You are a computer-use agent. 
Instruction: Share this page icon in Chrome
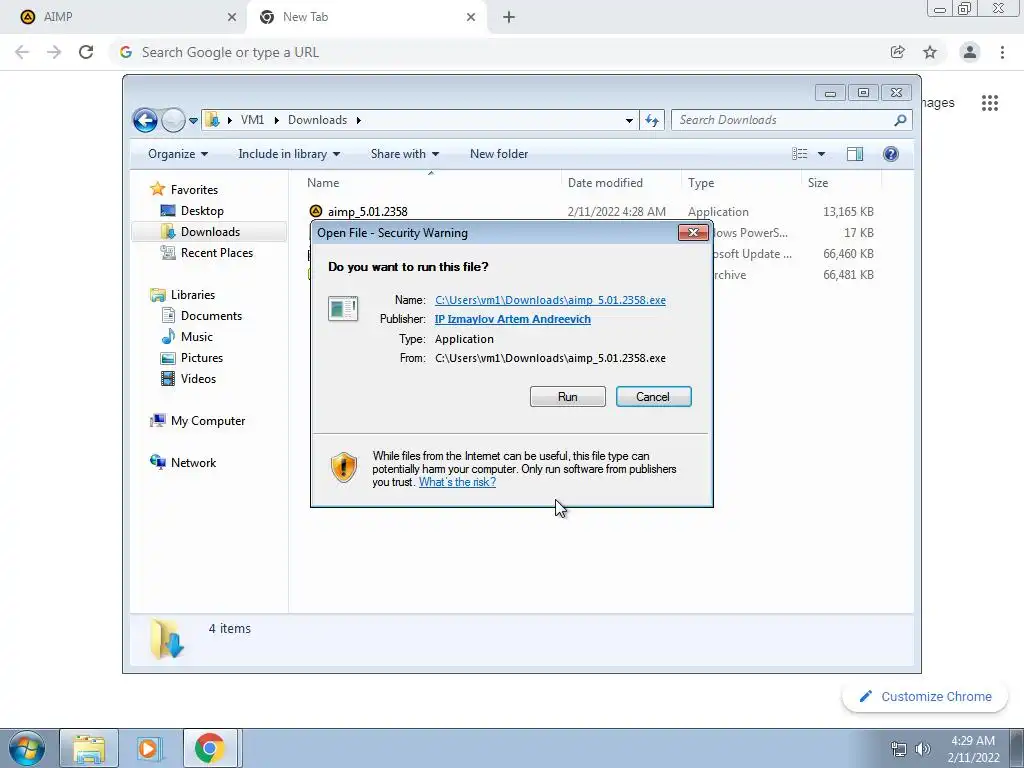point(898,52)
